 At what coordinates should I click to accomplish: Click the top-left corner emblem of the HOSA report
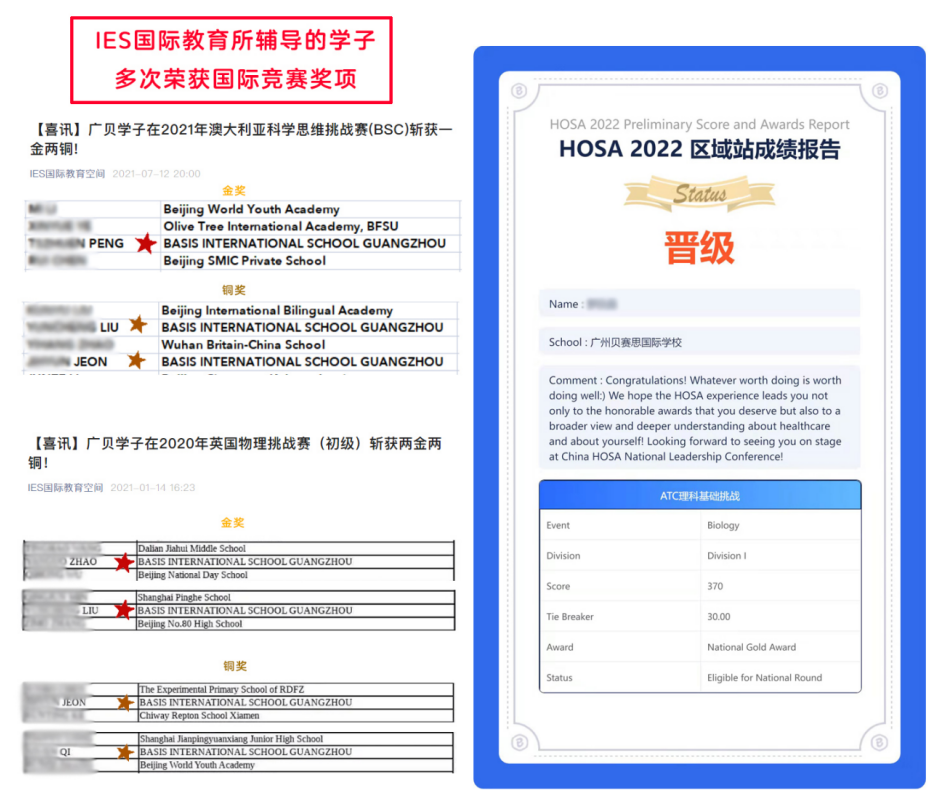point(518,91)
